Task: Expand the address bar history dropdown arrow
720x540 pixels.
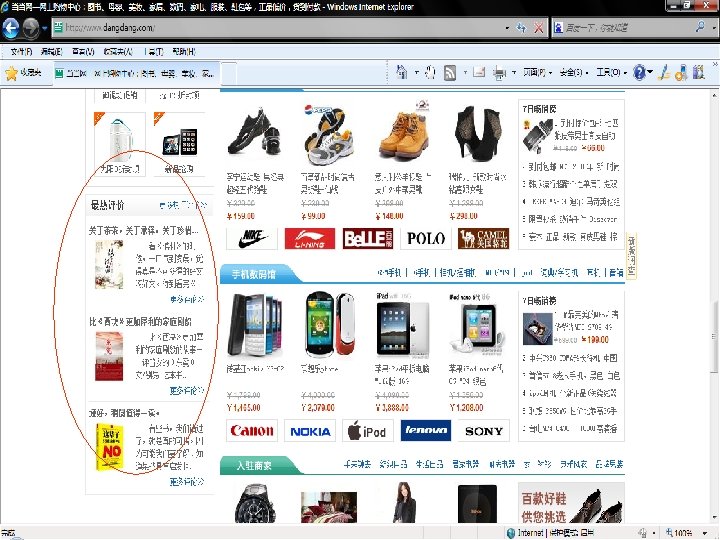Action: (x=507, y=28)
